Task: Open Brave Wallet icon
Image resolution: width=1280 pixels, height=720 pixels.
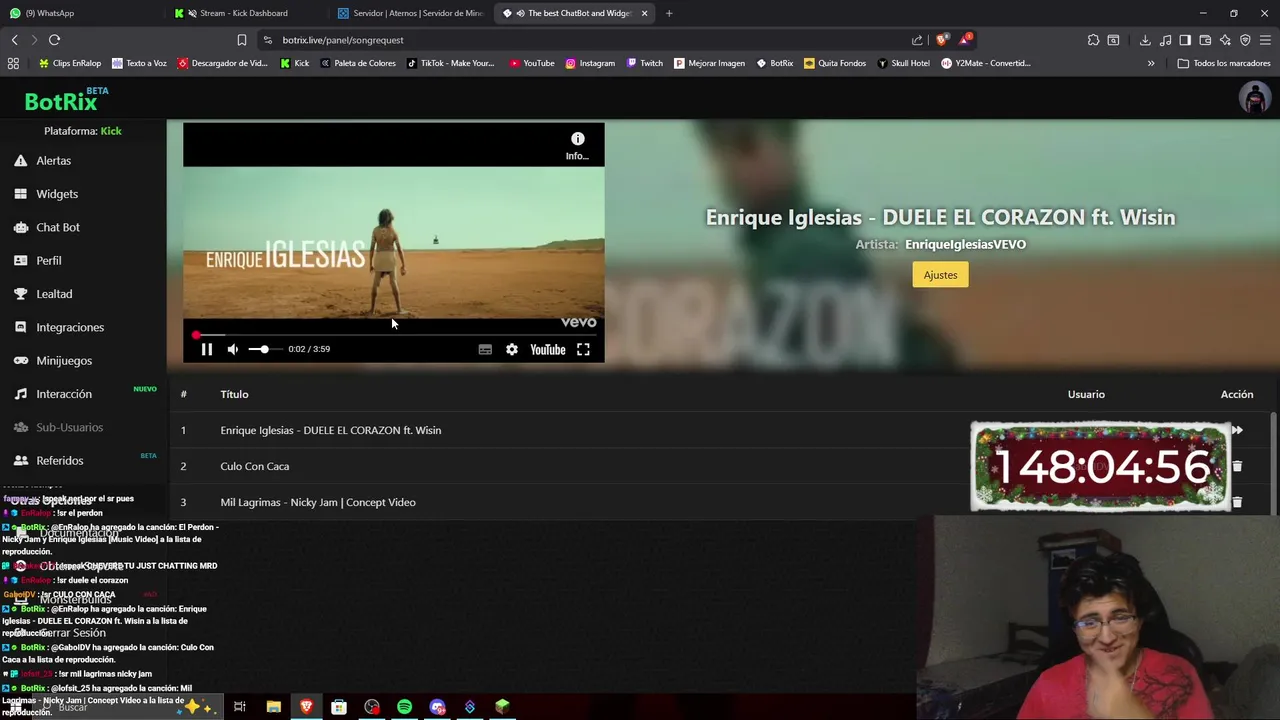Action: (x=1205, y=40)
